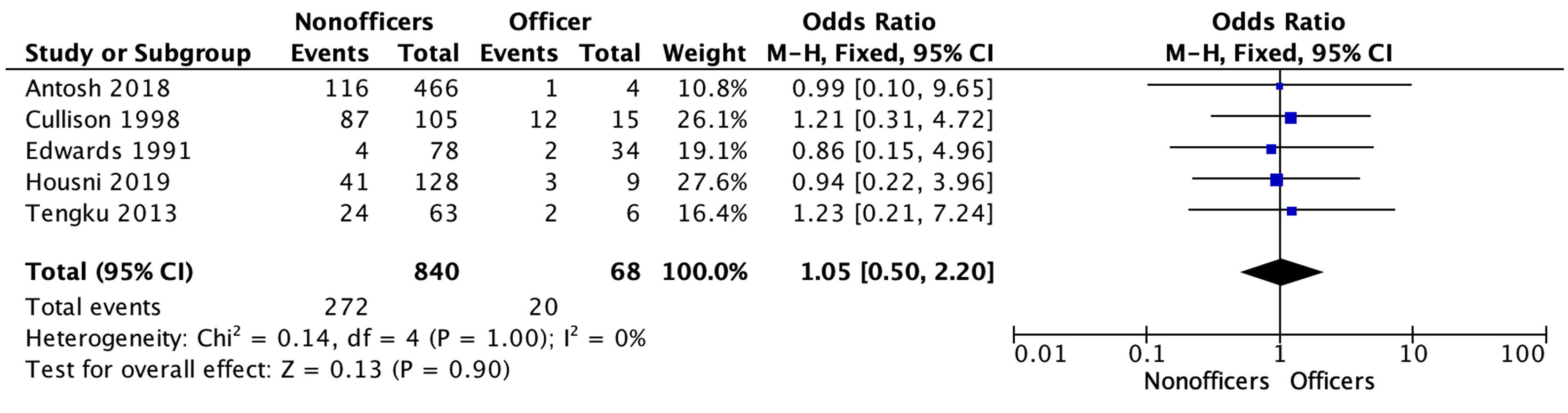The image size is (1568, 413).
Task: Click the Antosh 2018 study label
Action: point(97,89)
